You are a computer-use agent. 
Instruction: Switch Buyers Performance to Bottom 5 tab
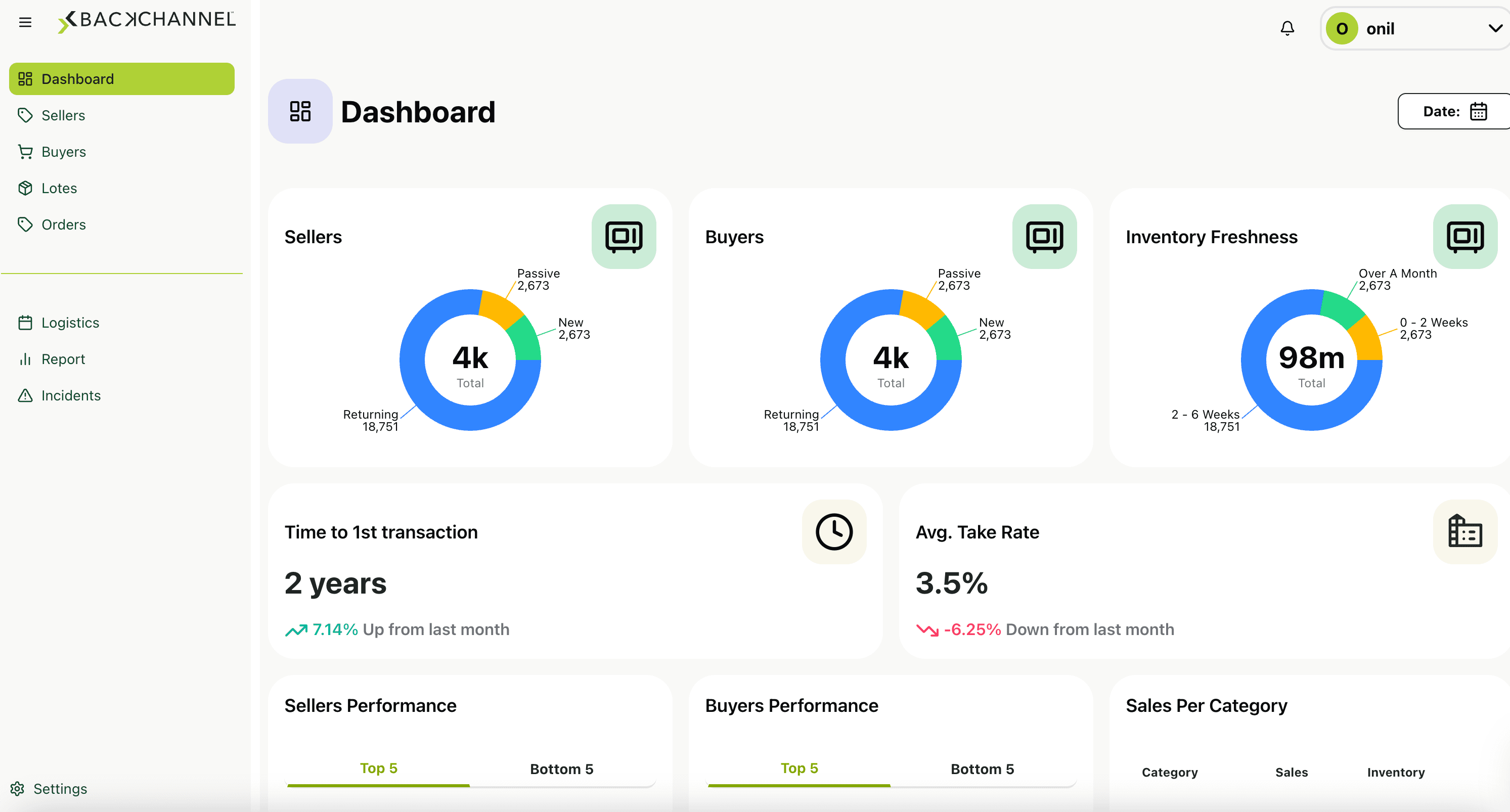982,769
